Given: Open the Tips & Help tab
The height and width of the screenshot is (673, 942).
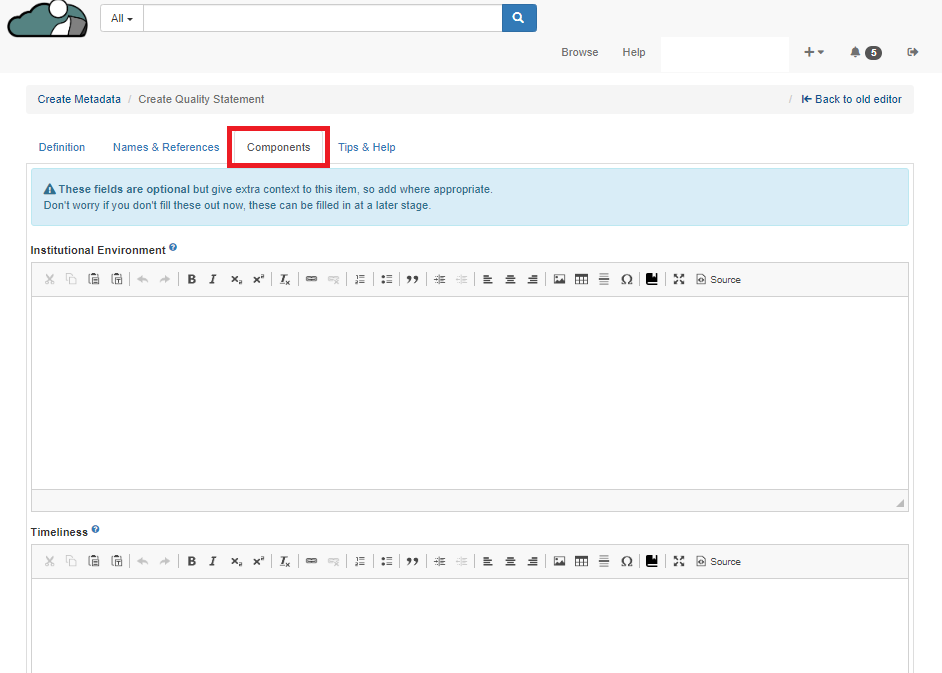Looking at the screenshot, I should (x=367, y=147).
